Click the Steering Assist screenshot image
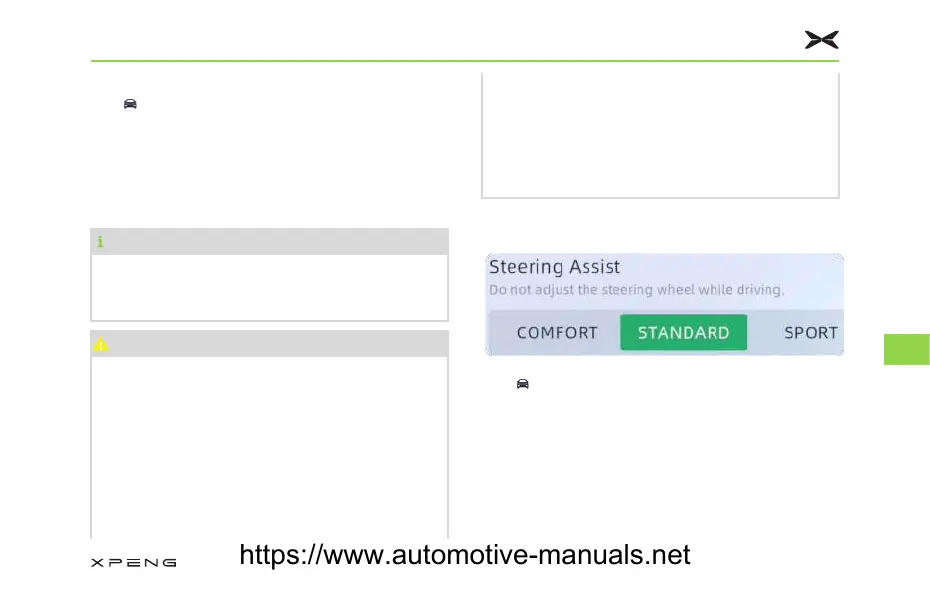 664,304
